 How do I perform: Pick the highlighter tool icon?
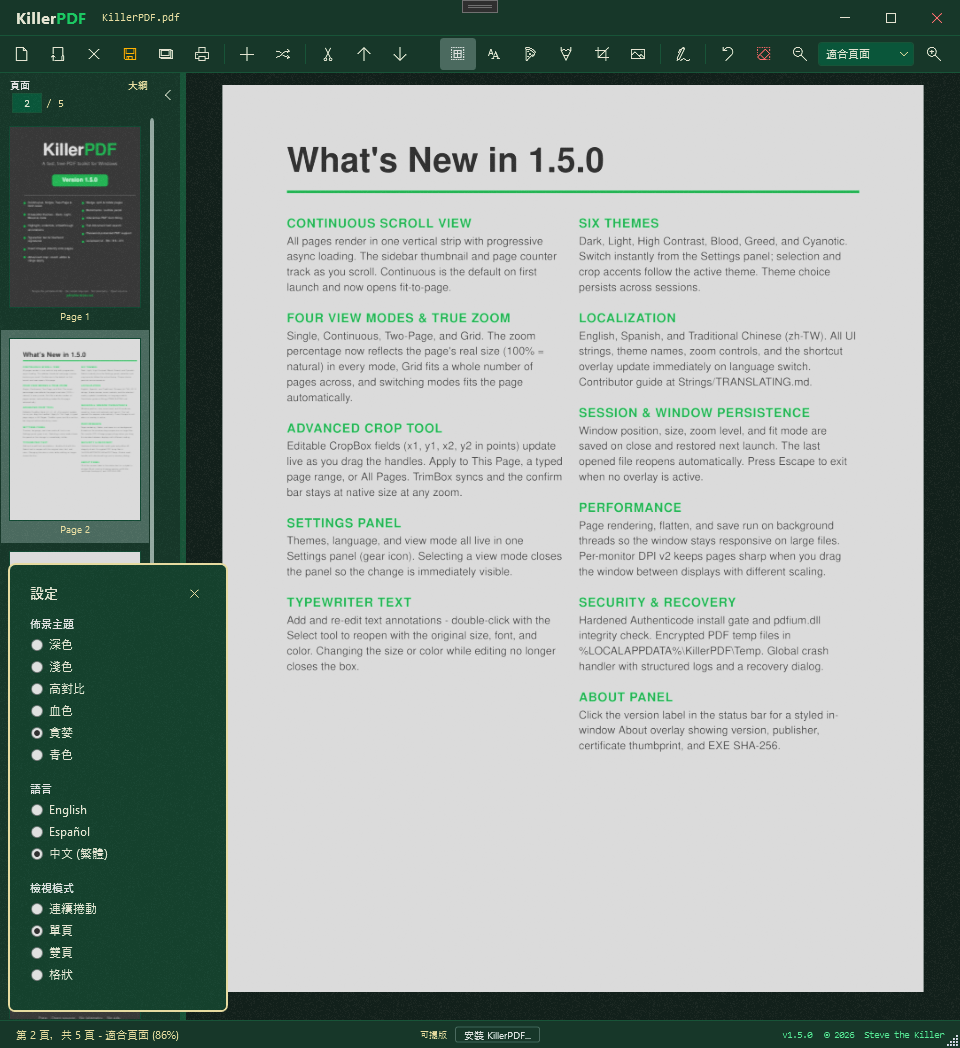[x=530, y=54]
